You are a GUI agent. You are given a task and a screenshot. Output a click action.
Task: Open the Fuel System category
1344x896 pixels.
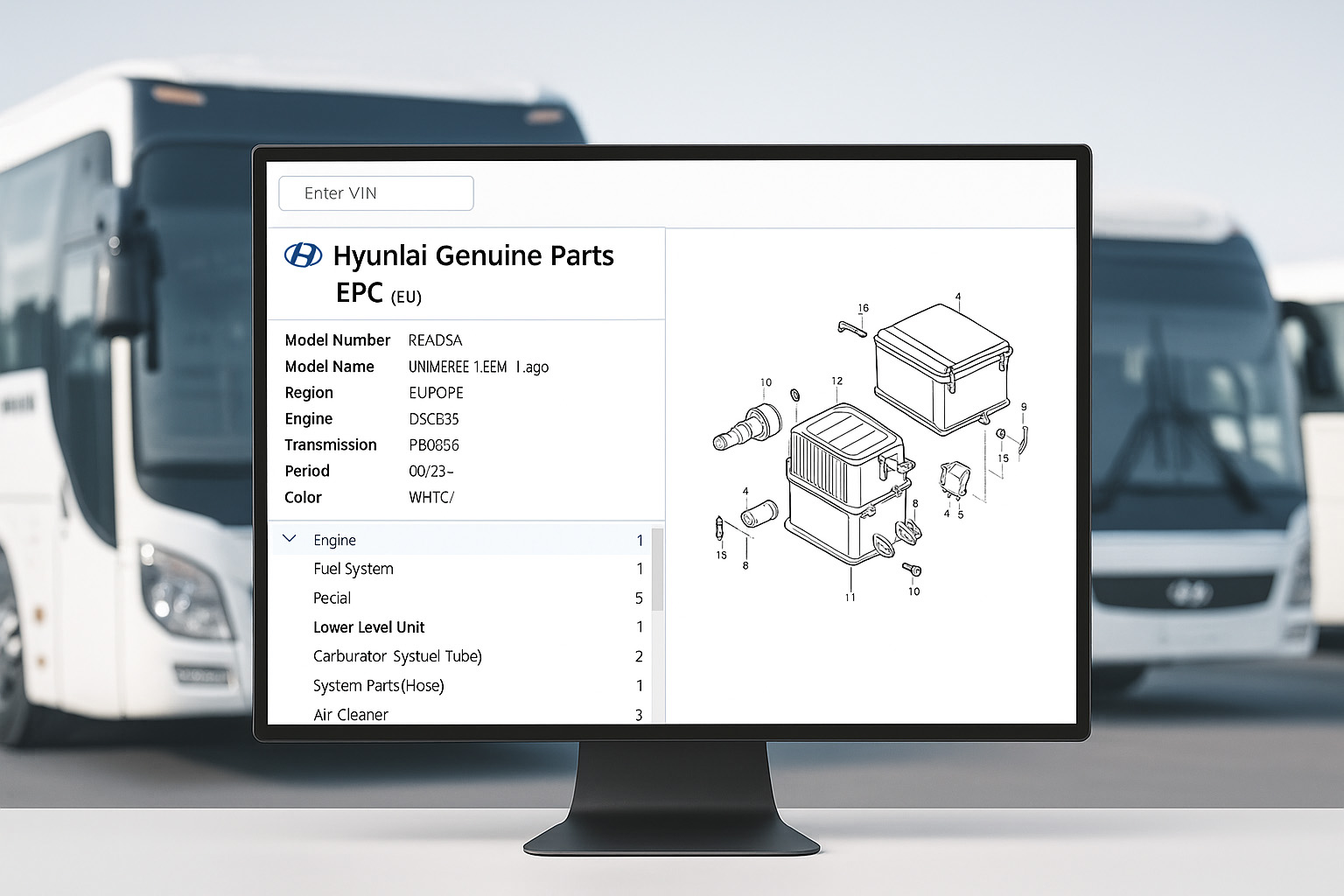pos(353,569)
